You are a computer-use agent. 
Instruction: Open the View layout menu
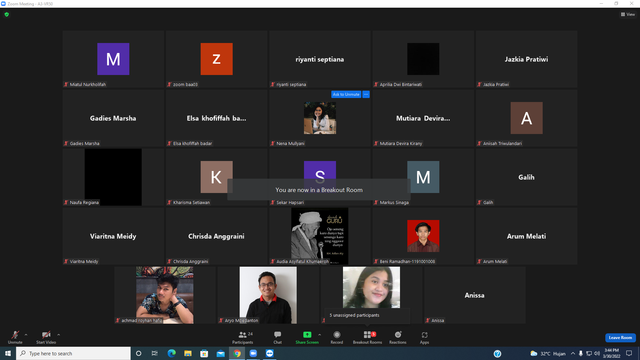pos(628,14)
